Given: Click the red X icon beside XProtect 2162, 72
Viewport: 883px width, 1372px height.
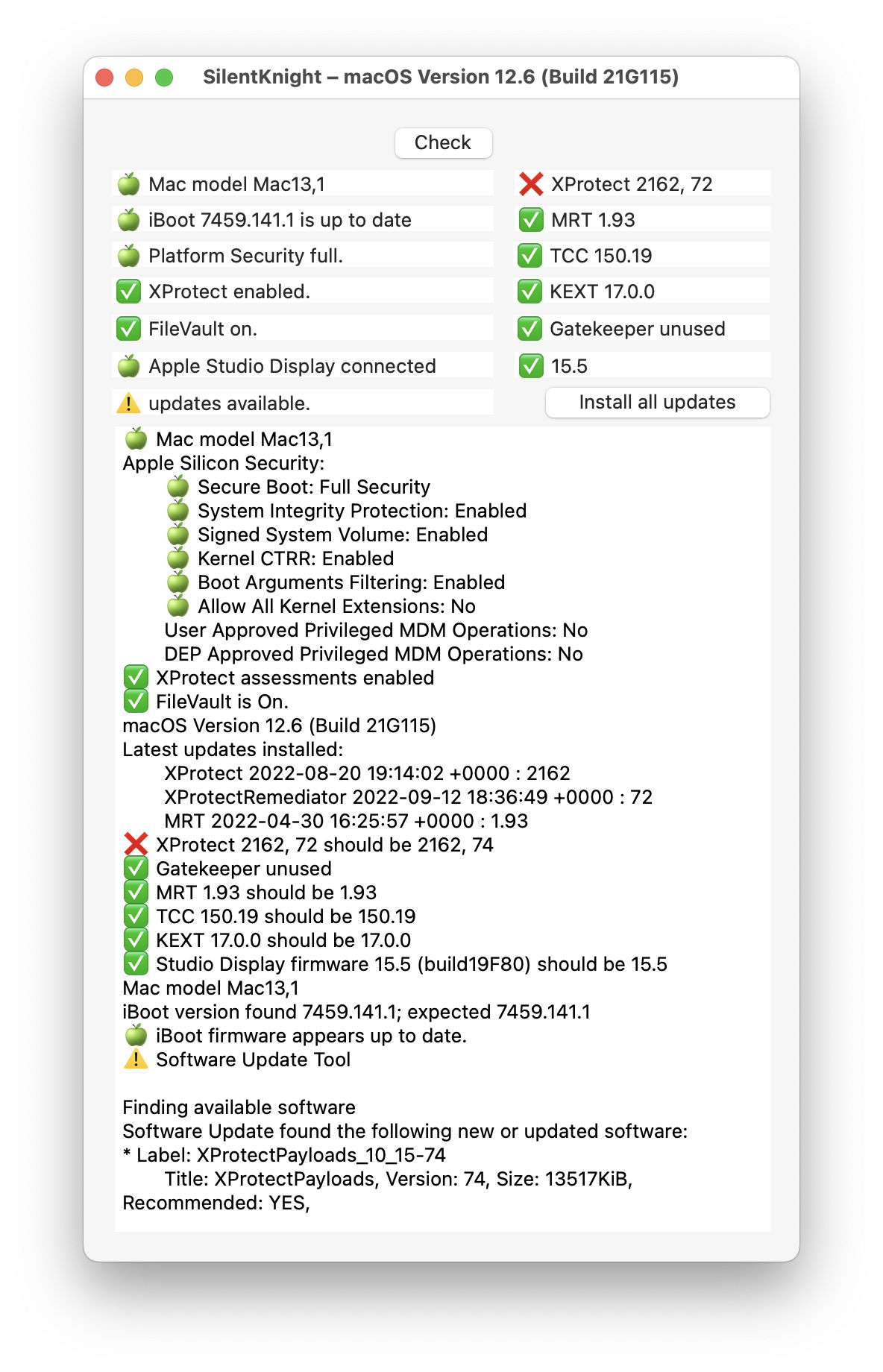Looking at the screenshot, I should 530,183.
